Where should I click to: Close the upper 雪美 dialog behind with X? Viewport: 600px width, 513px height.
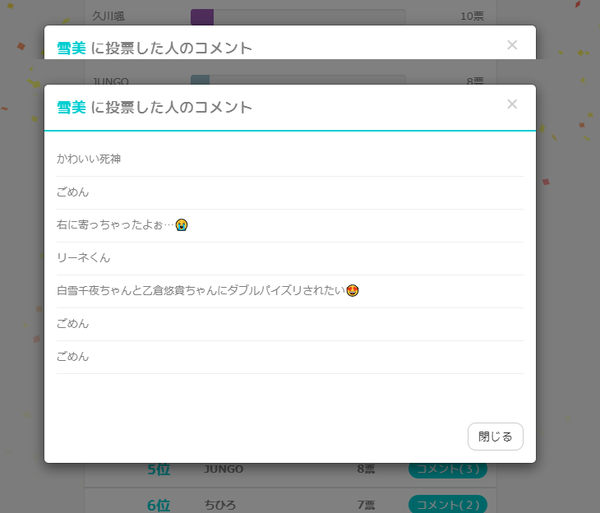coord(512,45)
